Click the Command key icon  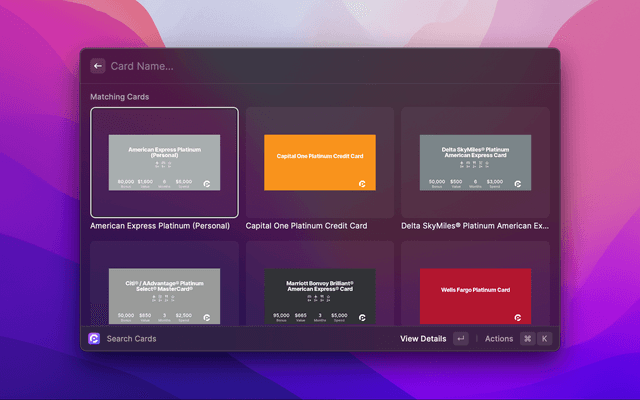coord(527,339)
